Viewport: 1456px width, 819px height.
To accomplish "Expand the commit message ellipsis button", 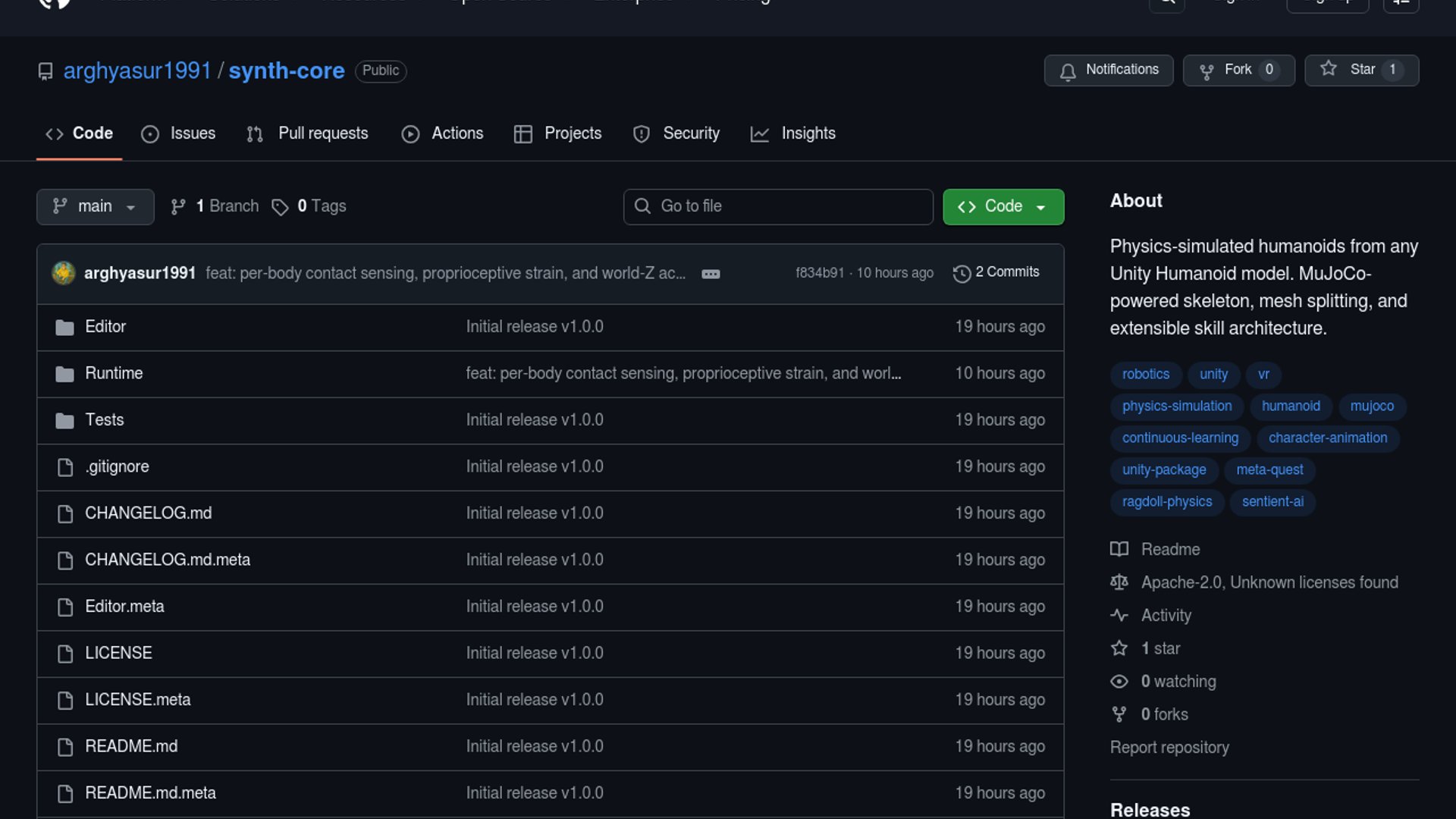I will 711,274.
